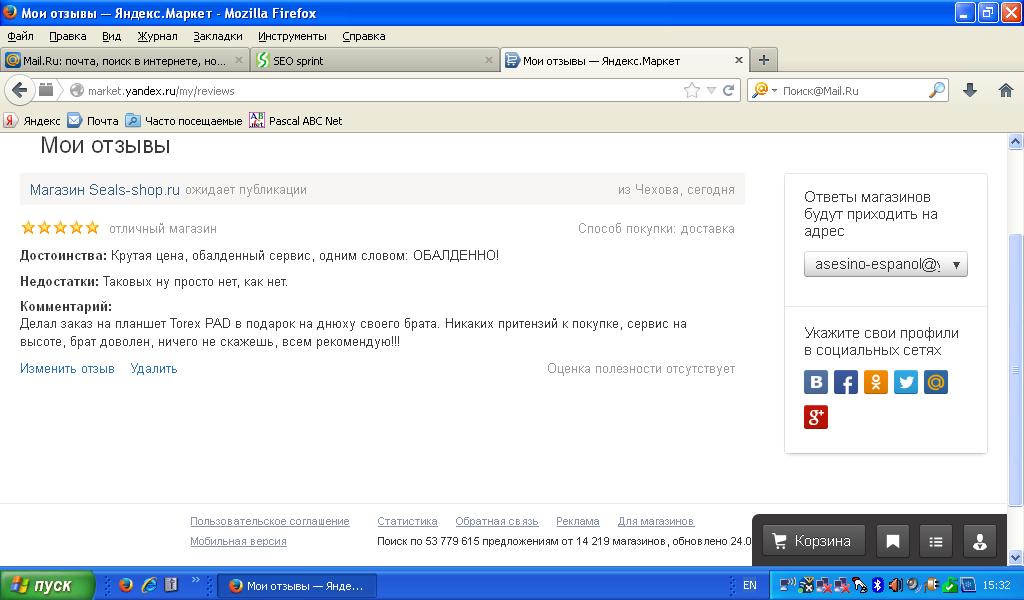Switch to the Mail.Ru tab

click(x=124, y=60)
